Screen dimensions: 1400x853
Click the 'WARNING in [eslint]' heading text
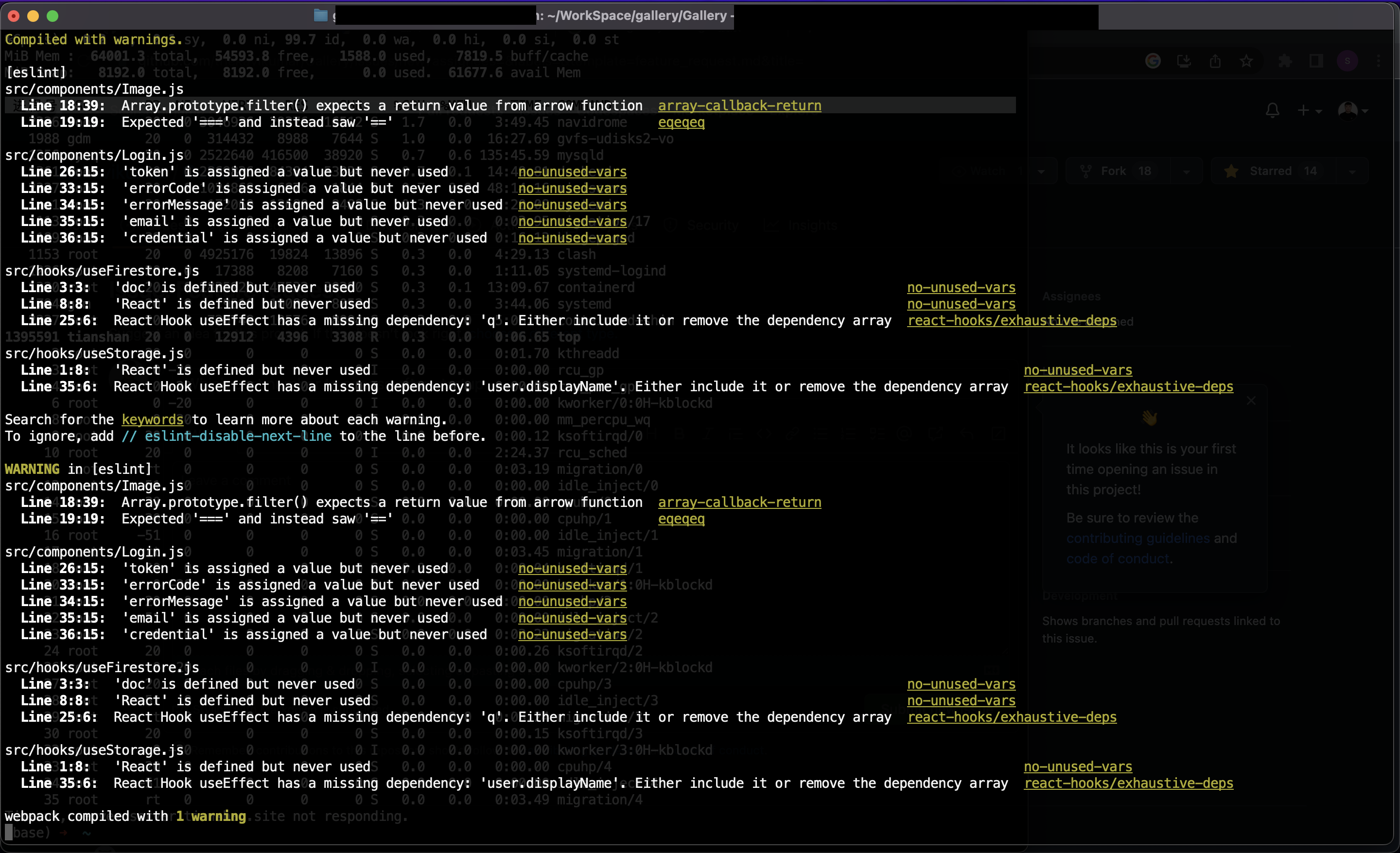click(x=78, y=469)
